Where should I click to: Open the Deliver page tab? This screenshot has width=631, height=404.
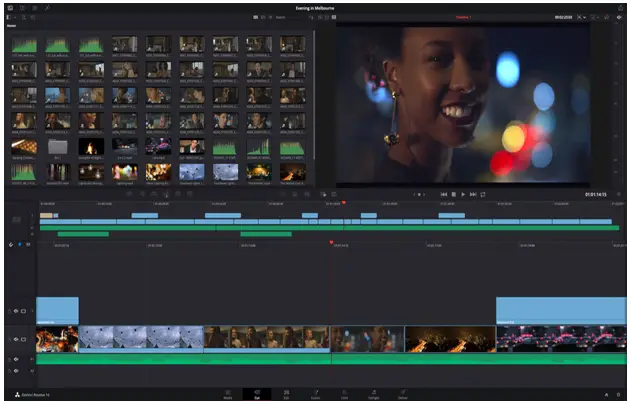click(403, 394)
